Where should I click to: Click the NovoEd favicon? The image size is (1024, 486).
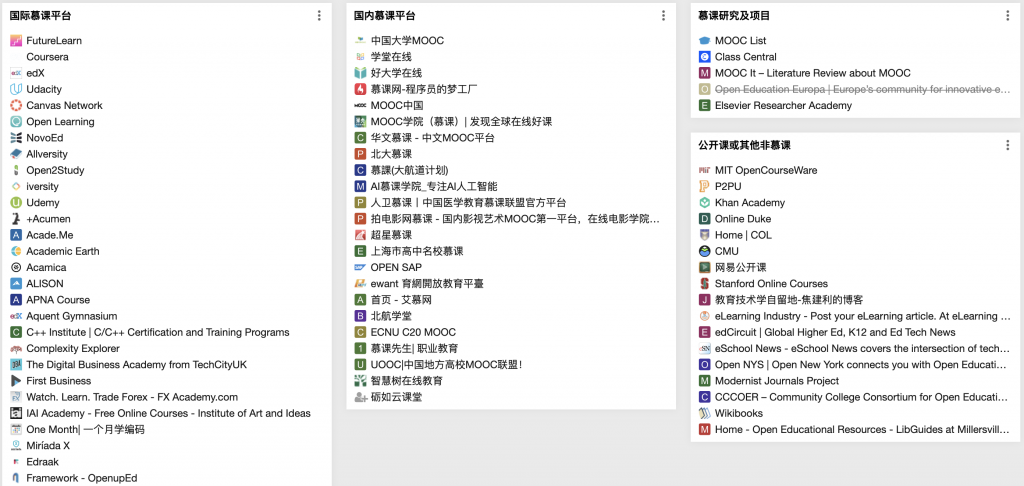pyautogui.click(x=16, y=138)
